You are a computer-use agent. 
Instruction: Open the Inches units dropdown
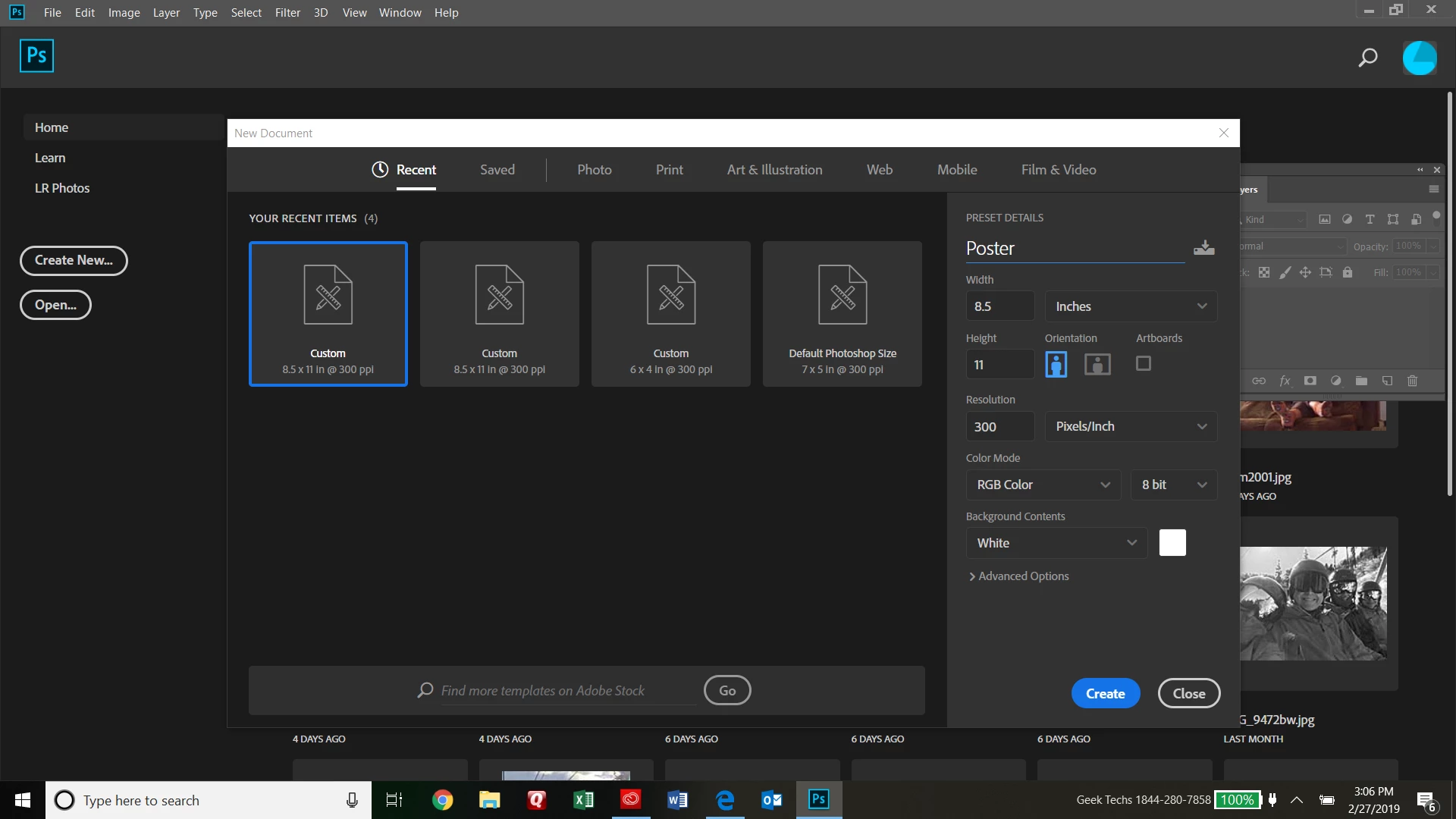click(1130, 306)
